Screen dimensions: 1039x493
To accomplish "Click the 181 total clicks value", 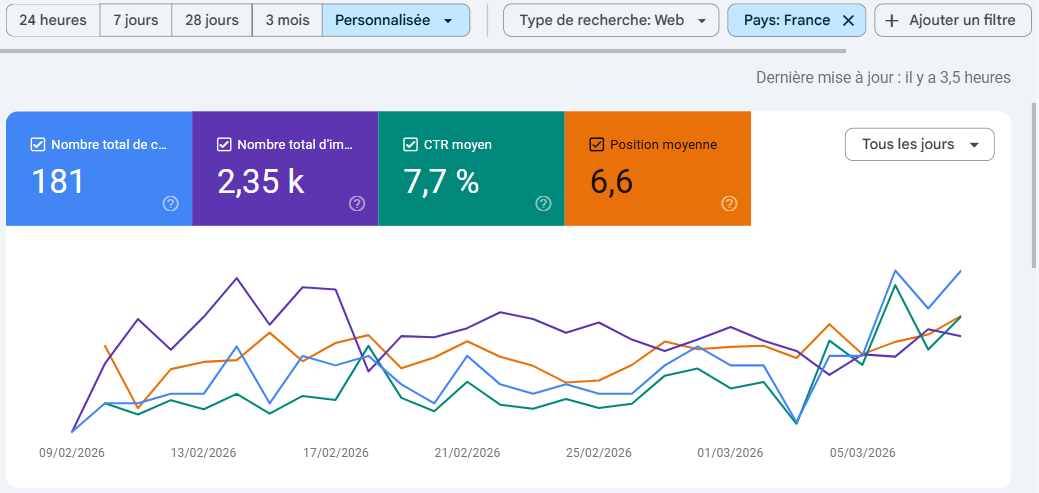I will click(x=58, y=182).
